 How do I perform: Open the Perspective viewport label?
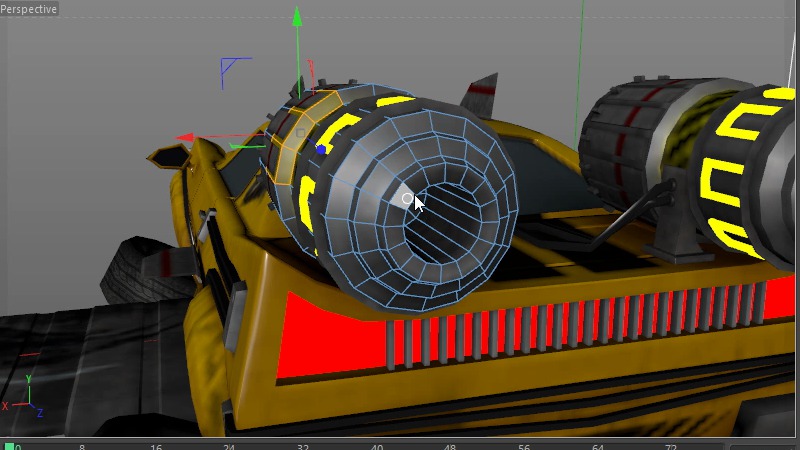29,9
